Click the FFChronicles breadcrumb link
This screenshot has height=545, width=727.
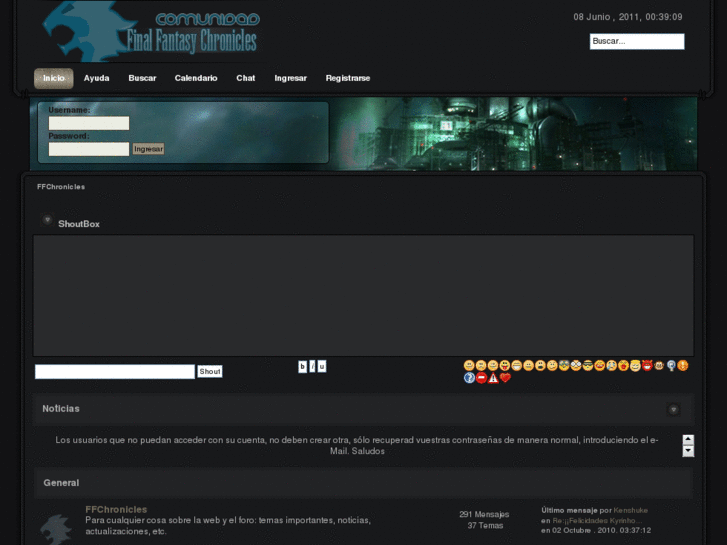coord(61,187)
